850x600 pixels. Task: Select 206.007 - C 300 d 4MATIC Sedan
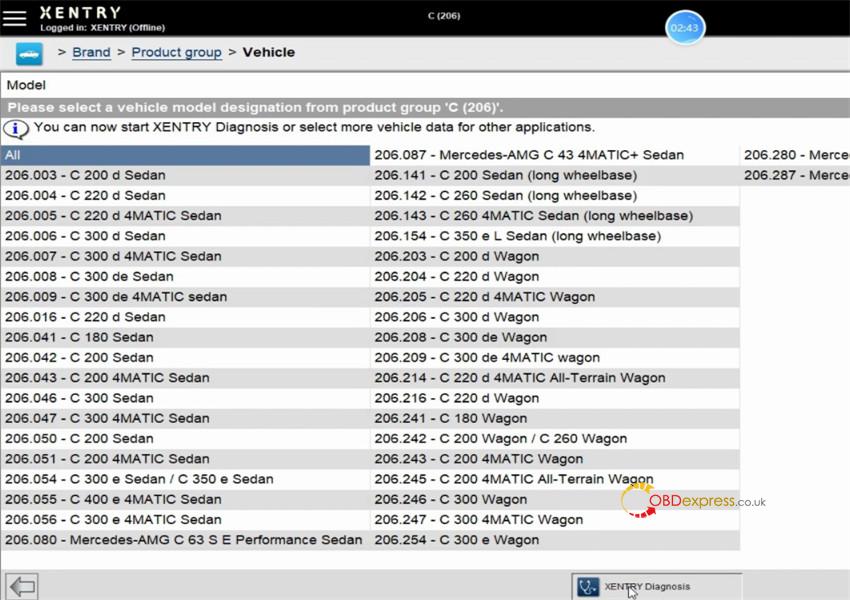185,256
